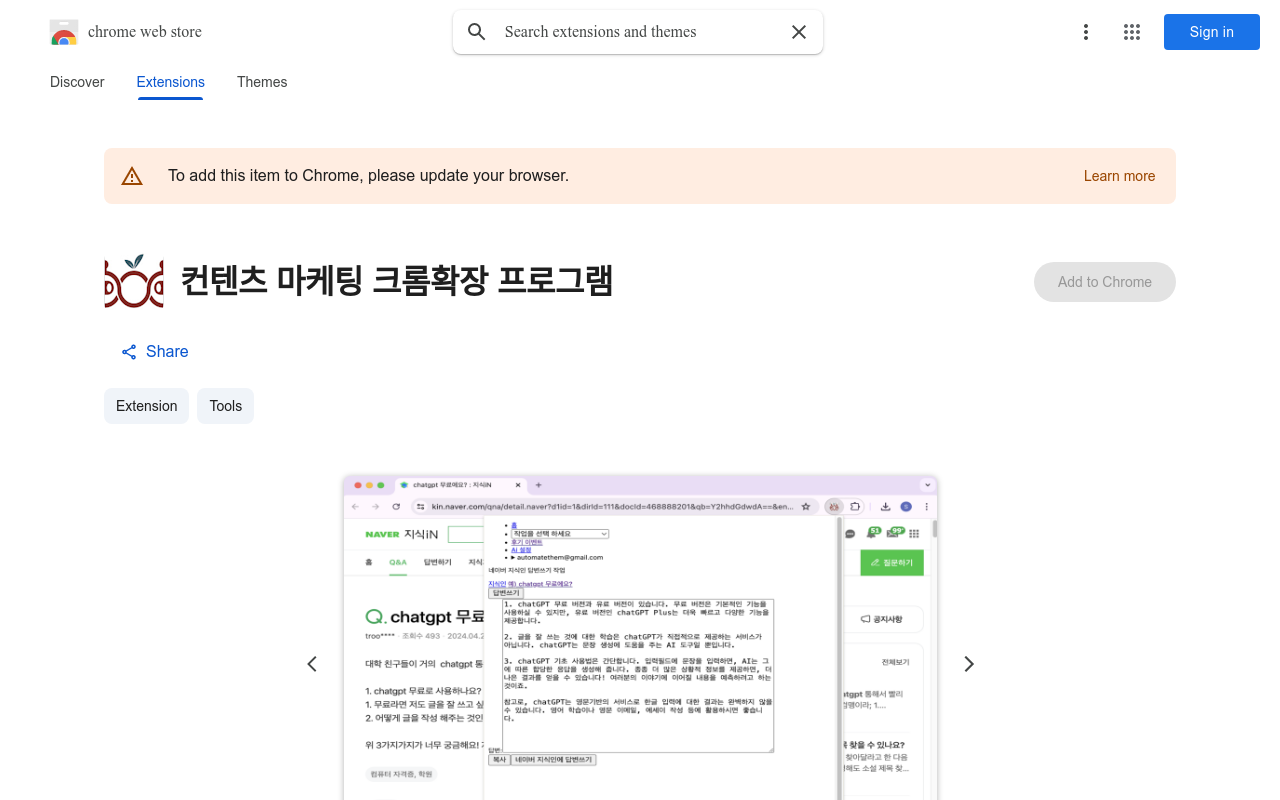Open the Themes tab
Image resolution: width=1280 pixels, height=800 pixels.
pyautogui.click(x=262, y=82)
